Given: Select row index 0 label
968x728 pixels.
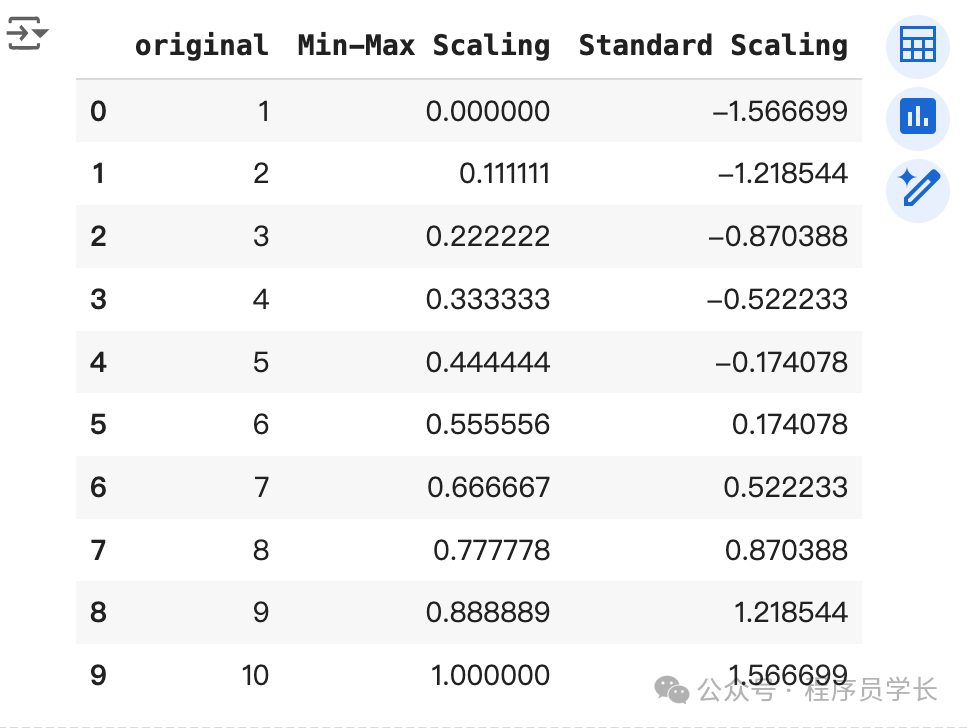Looking at the screenshot, I should pyautogui.click(x=98, y=111).
